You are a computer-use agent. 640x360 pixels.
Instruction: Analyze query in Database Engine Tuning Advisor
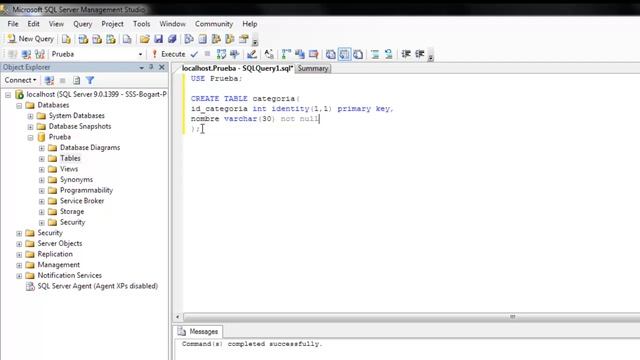235,54
